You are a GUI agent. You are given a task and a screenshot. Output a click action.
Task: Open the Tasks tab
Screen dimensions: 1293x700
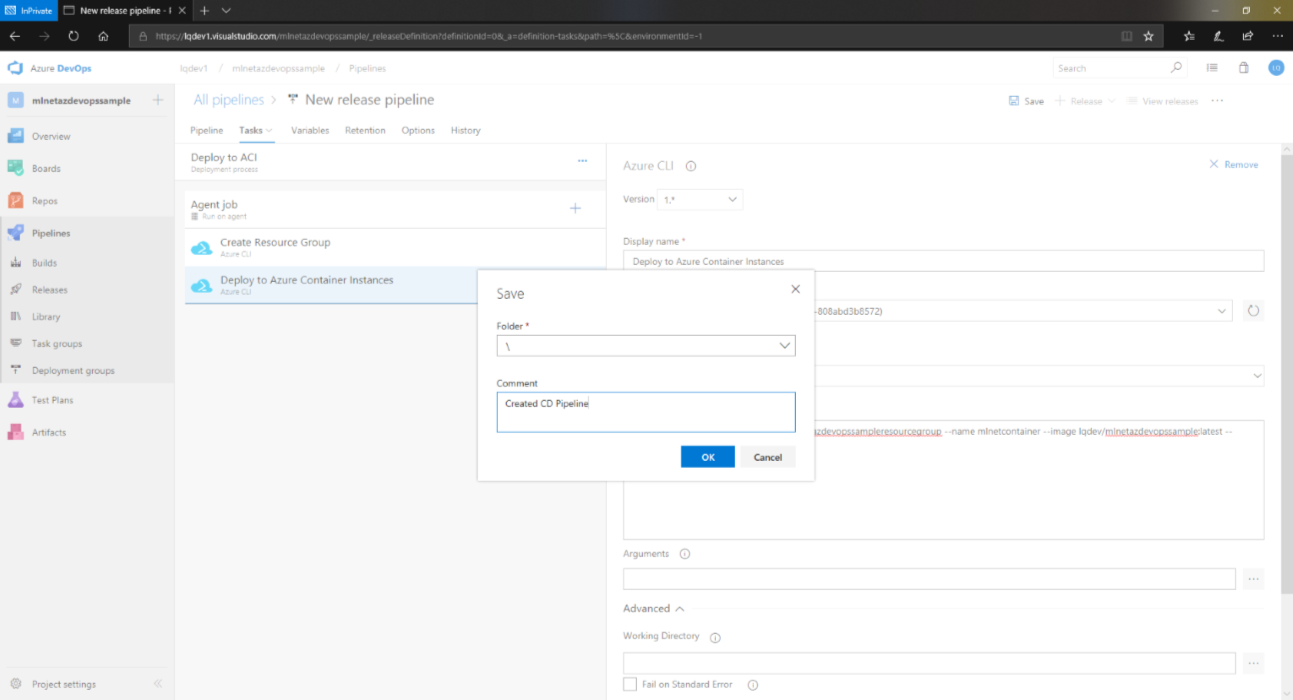(255, 130)
